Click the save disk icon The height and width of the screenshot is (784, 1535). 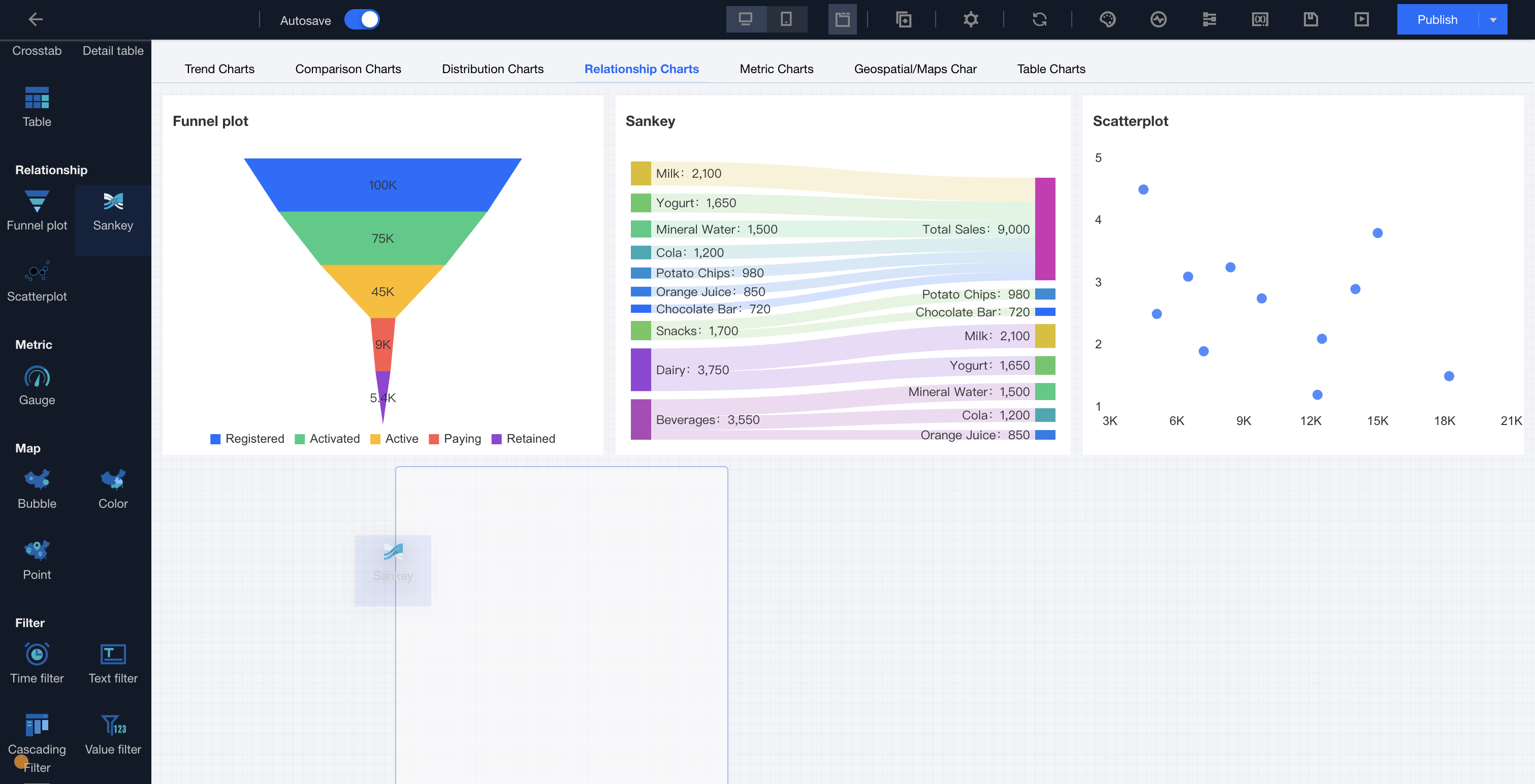[x=1310, y=20]
